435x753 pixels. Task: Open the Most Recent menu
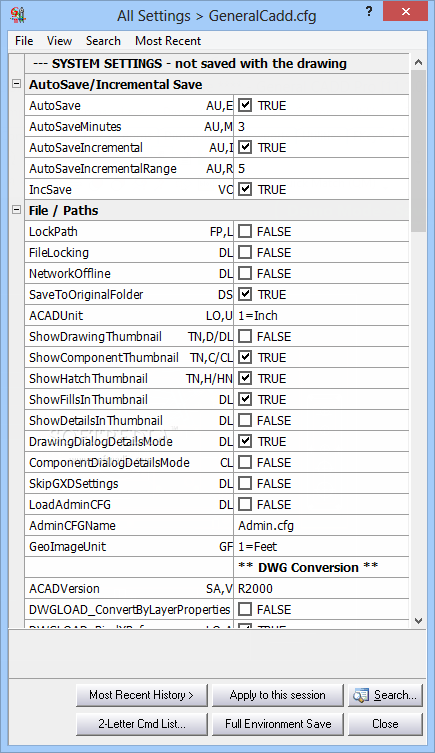click(x=168, y=41)
